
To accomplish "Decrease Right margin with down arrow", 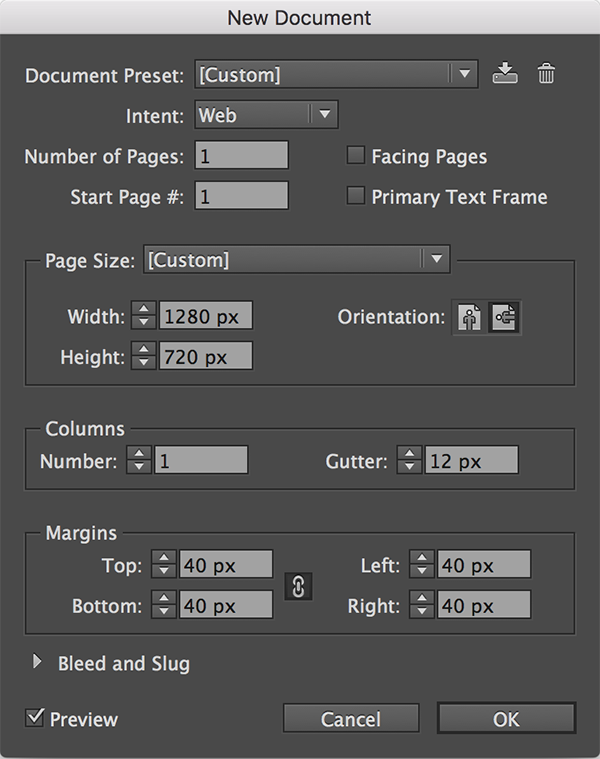I will (x=421, y=611).
